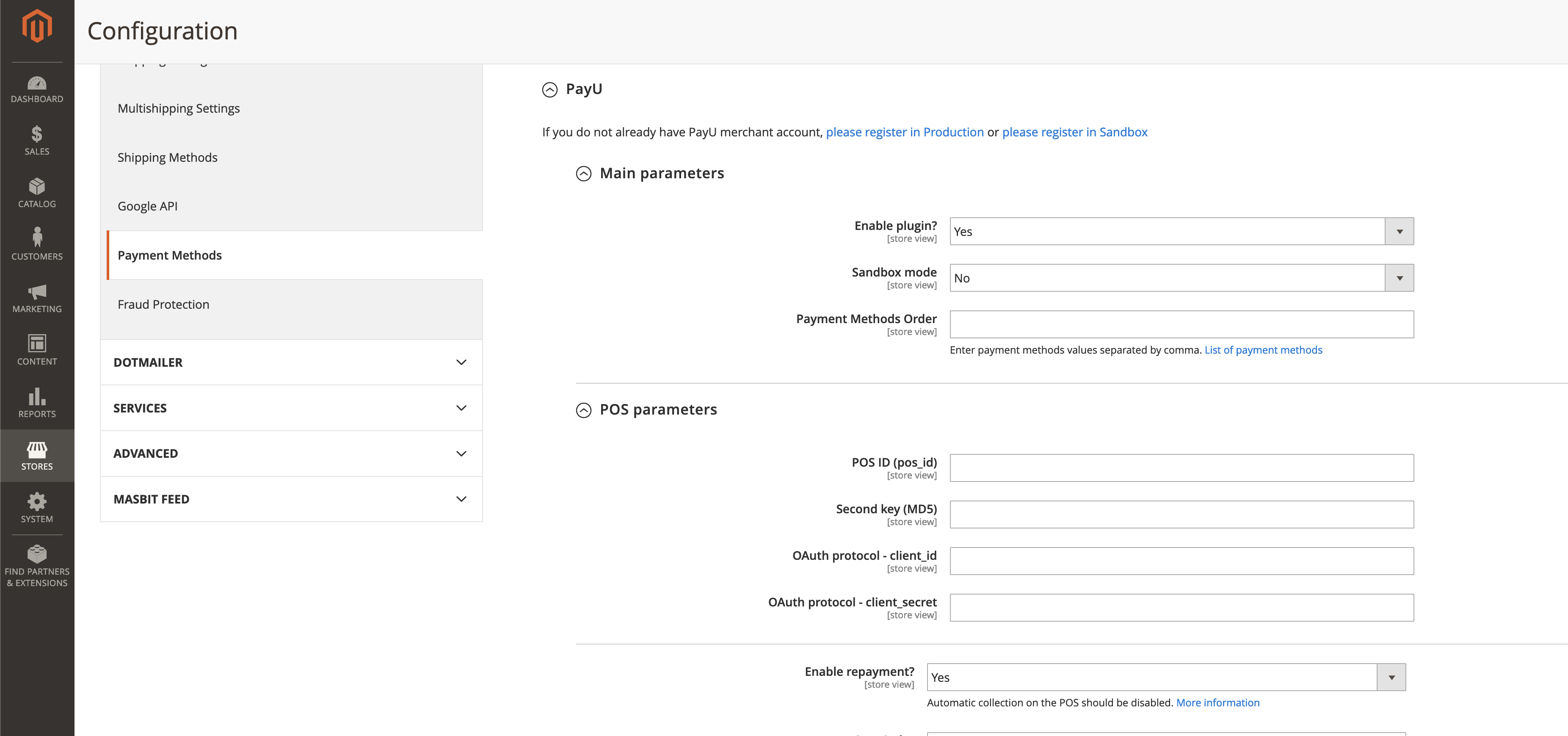Click please register in Sandbox link
This screenshot has height=736, width=1568.
pyautogui.click(x=1074, y=132)
